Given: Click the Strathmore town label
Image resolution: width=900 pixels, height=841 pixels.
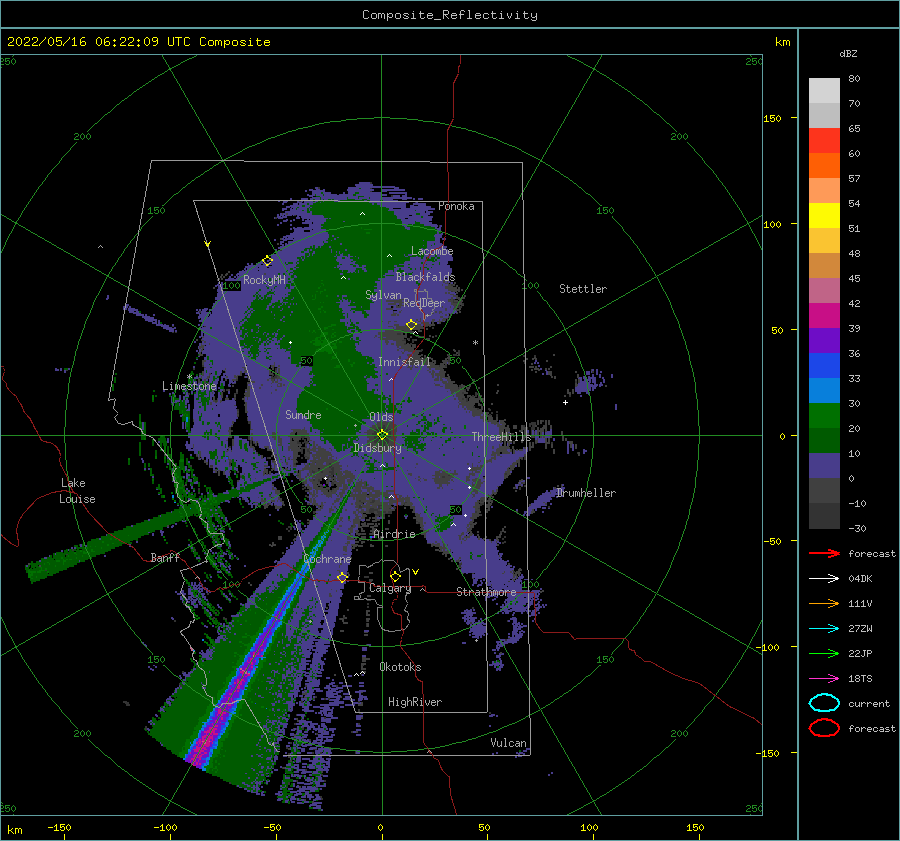Looking at the screenshot, I should (x=486, y=592).
